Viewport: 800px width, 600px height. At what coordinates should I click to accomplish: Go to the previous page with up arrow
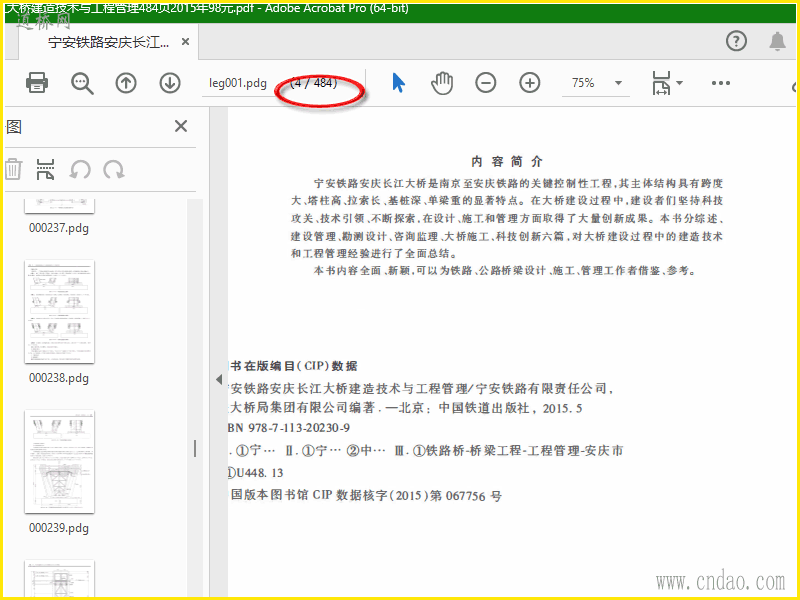click(x=126, y=83)
